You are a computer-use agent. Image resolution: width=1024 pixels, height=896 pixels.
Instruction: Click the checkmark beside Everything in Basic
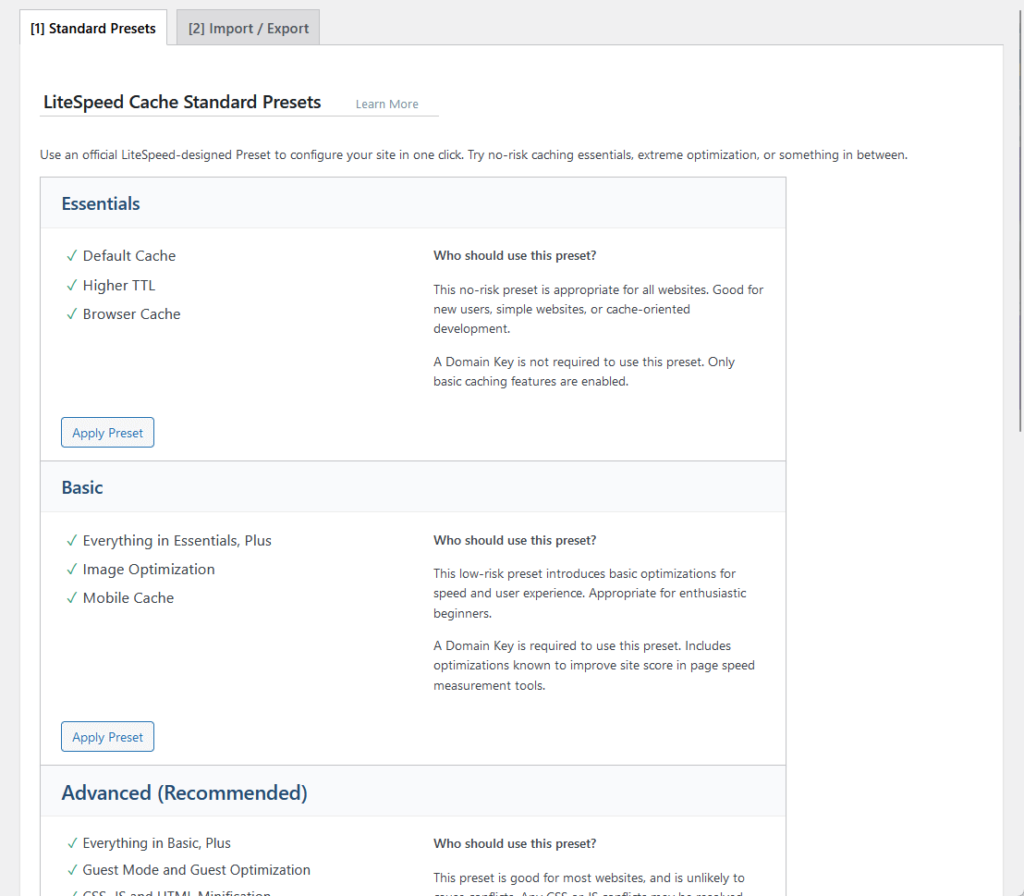click(72, 843)
